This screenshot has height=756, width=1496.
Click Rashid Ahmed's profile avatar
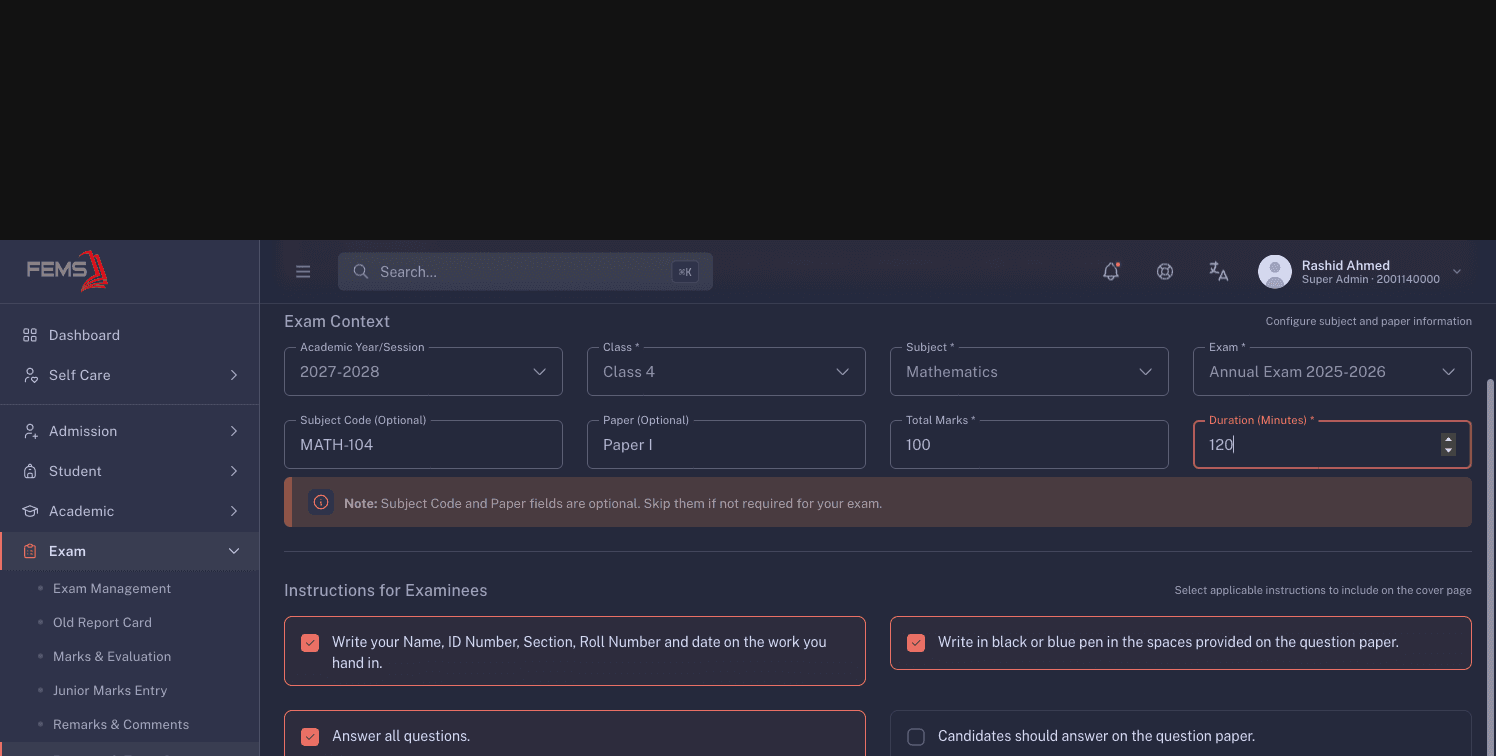point(1274,271)
